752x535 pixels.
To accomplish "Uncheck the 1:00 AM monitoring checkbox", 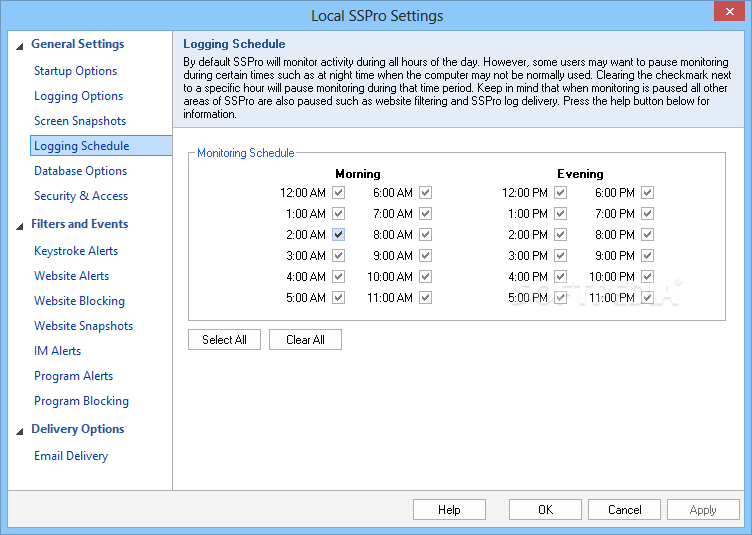I will click(x=339, y=213).
